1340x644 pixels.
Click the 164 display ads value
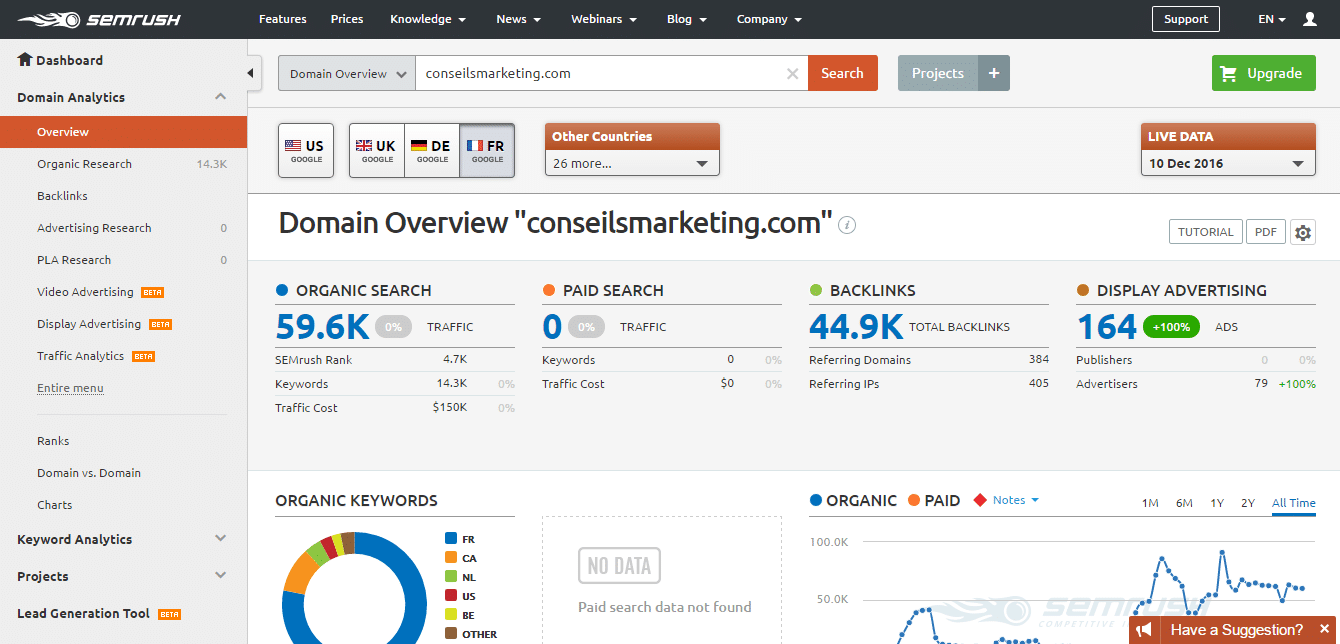[1107, 327]
